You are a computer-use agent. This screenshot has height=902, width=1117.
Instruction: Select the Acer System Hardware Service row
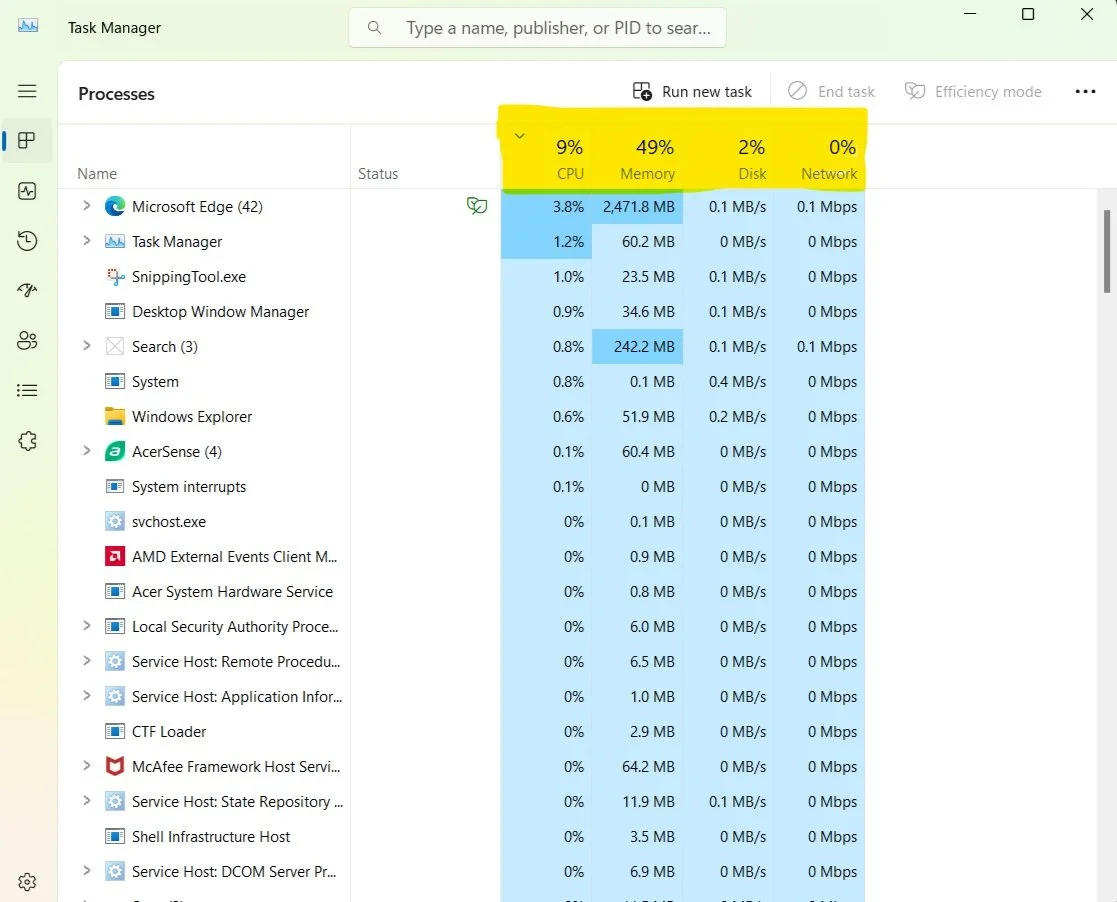point(462,591)
